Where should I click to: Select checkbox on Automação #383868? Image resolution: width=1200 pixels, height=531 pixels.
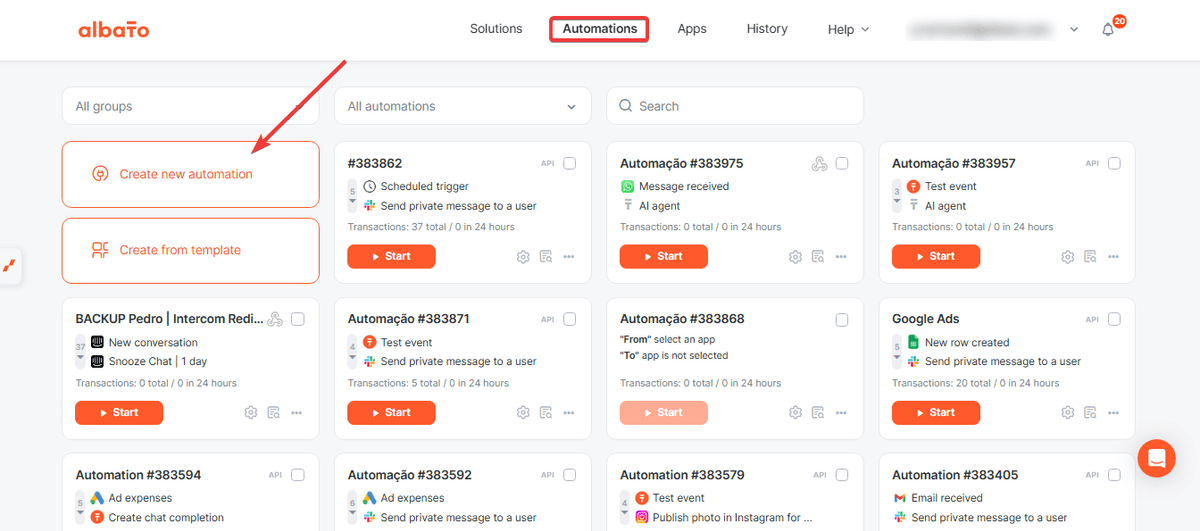842,319
